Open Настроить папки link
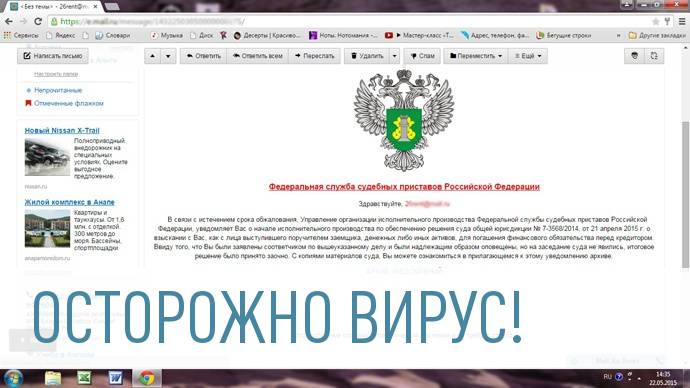 pos(56,74)
